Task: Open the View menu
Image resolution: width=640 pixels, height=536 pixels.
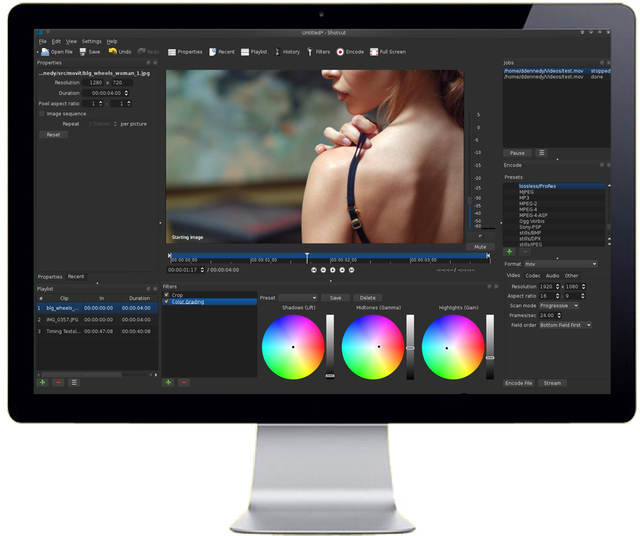Action: (71, 41)
